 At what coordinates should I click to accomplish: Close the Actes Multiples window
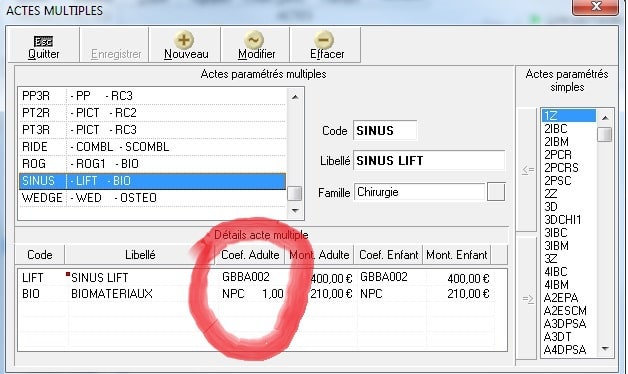click(595, 7)
